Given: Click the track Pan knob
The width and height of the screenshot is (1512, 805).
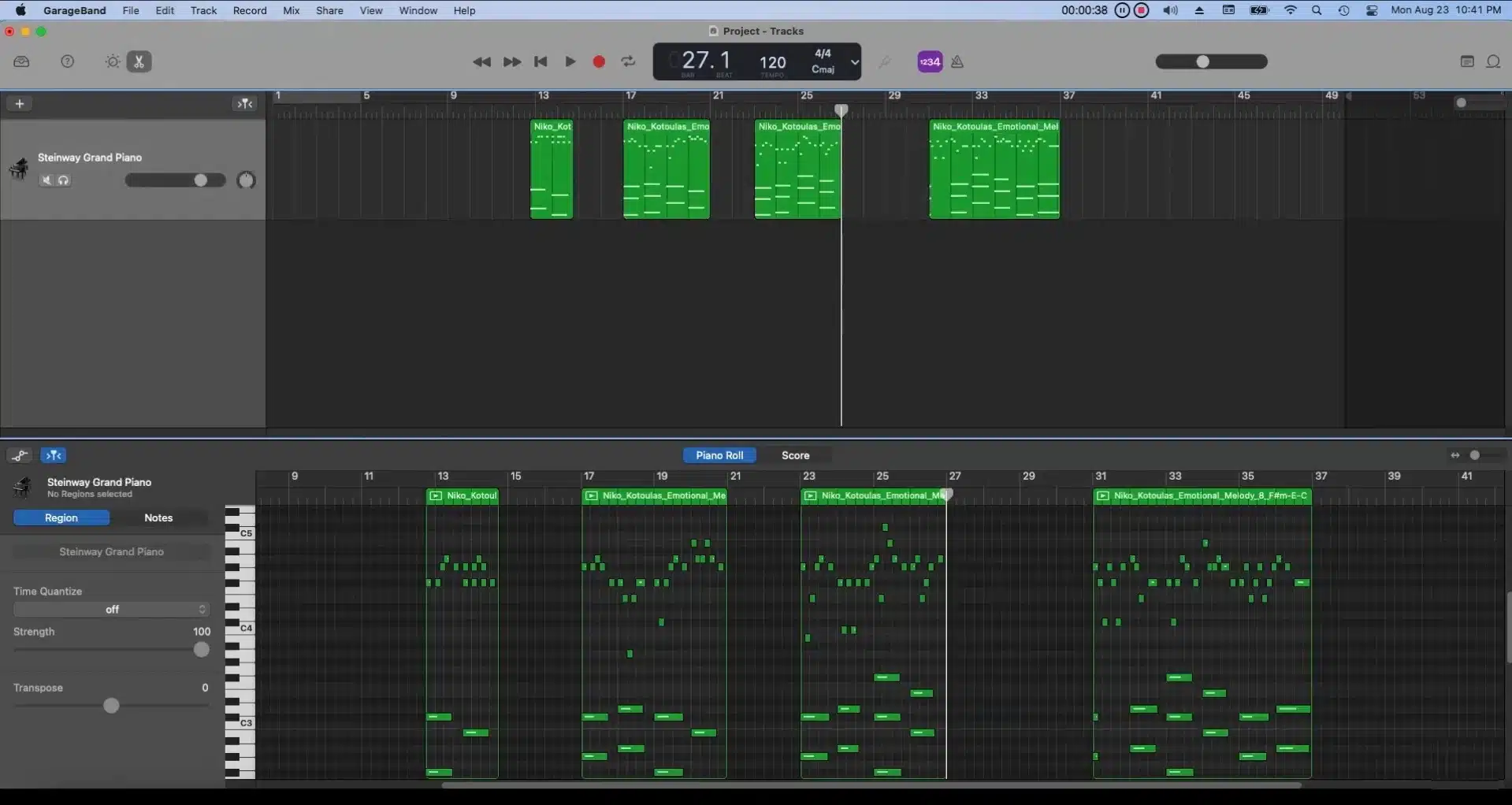Looking at the screenshot, I should click(x=247, y=180).
